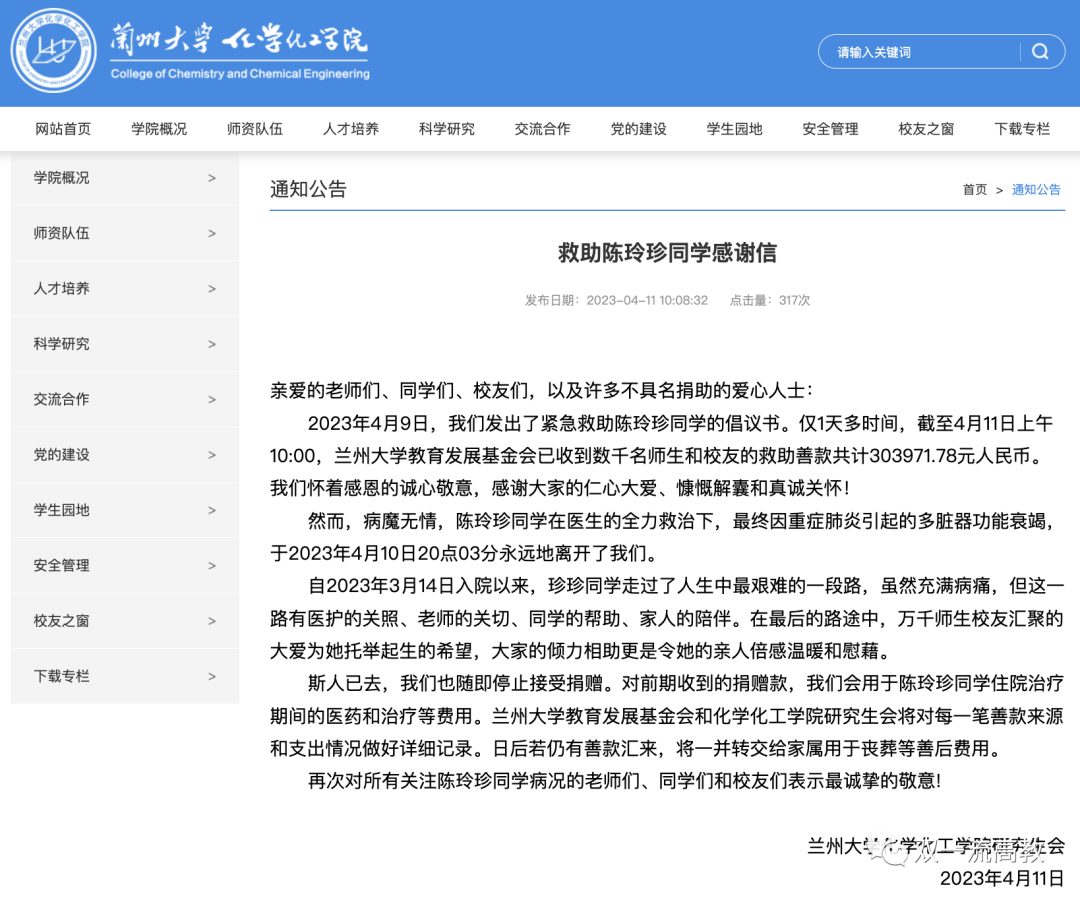The height and width of the screenshot is (898, 1080).
Task: Expand the sidebar 校友之窗 chevron
Action: pyautogui.click(x=212, y=621)
